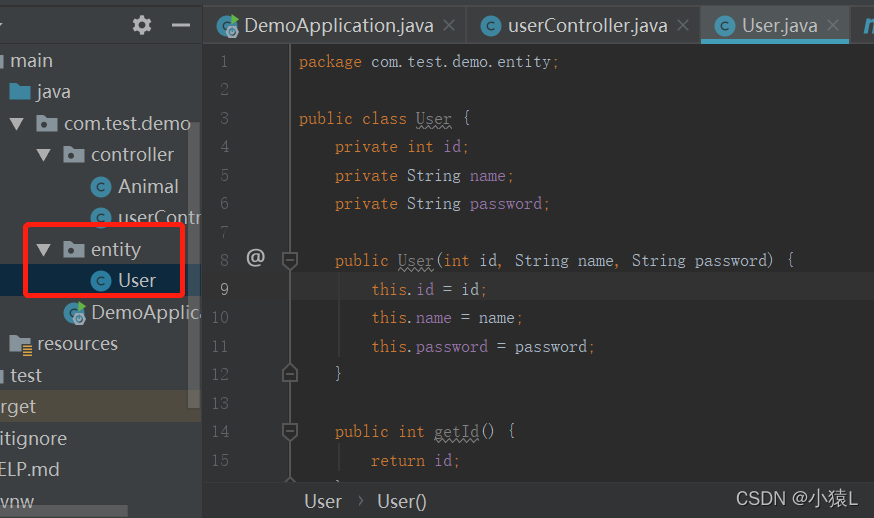The image size is (874, 518).
Task: Select the .gitignore file row
Action: (33, 438)
